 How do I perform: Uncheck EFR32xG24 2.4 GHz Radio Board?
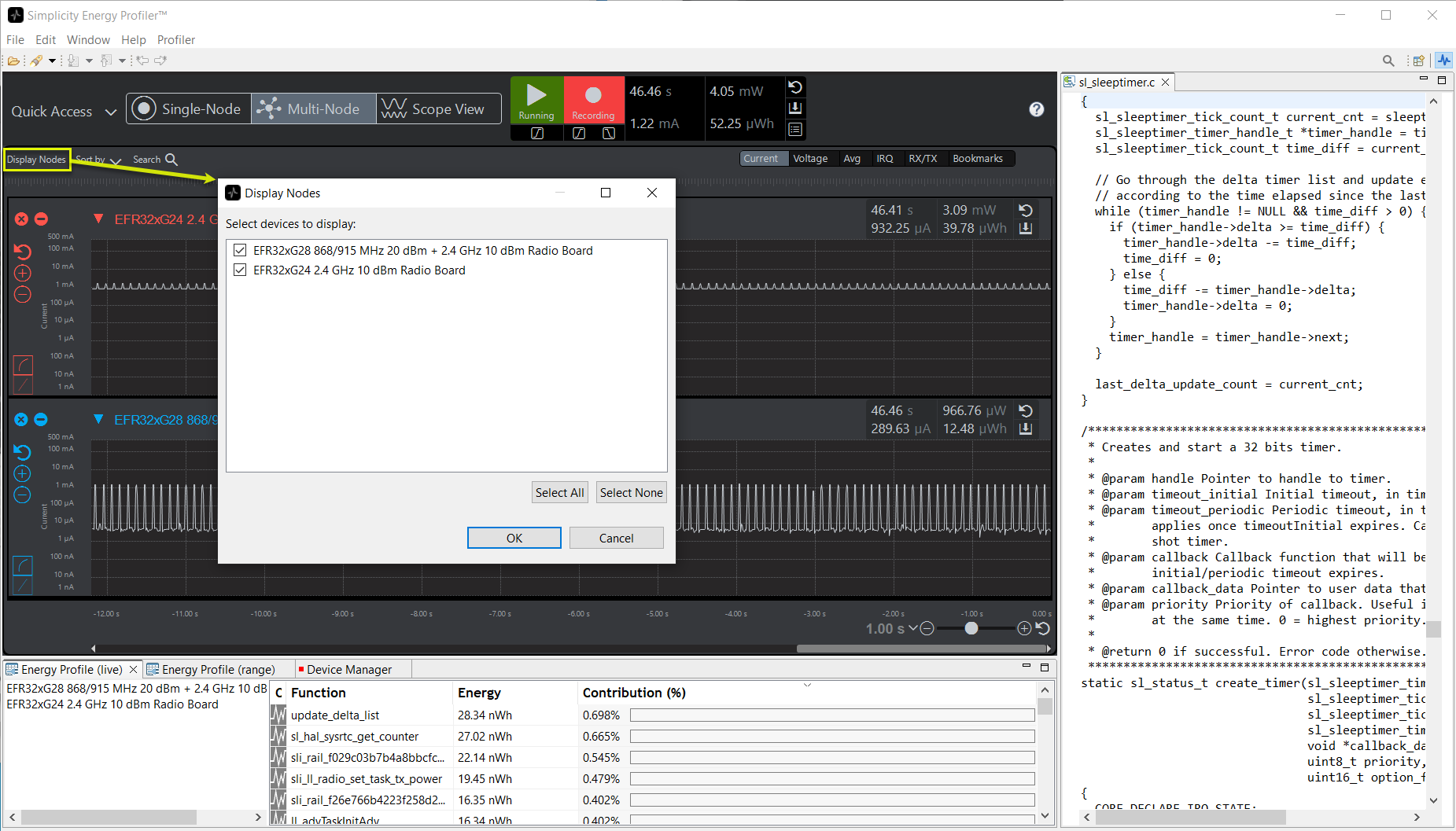pyautogui.click(x=241, y=270)
